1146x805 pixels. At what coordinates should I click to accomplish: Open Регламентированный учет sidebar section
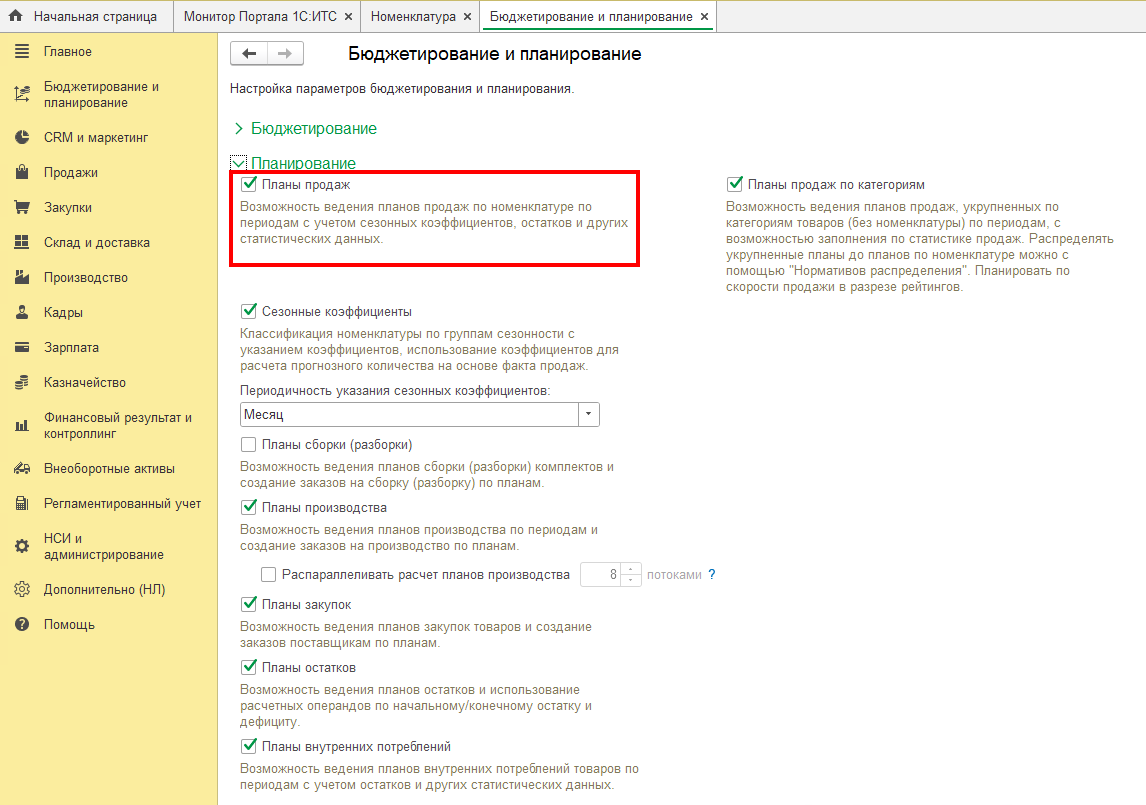coord(122,503)
